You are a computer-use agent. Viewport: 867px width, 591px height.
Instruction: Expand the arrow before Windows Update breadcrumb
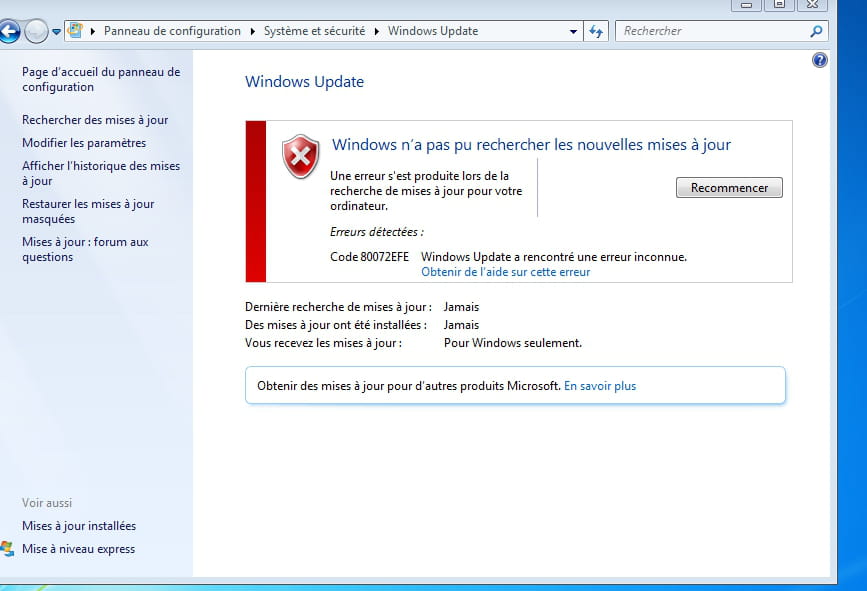[377, 31]
